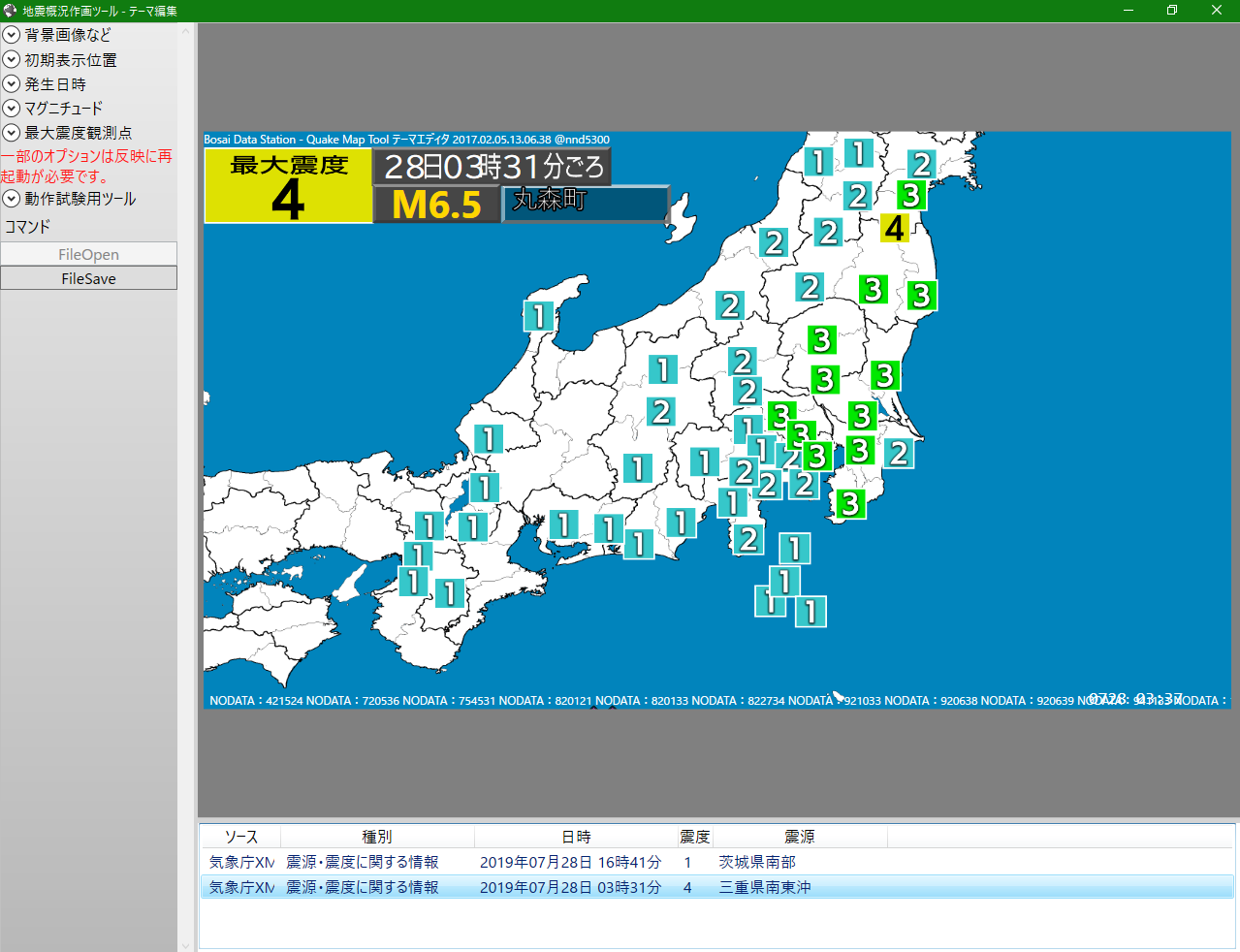This screenshot has width=1240, height=952.
Task: Click the 震度 column header
Action: (694, 837)
